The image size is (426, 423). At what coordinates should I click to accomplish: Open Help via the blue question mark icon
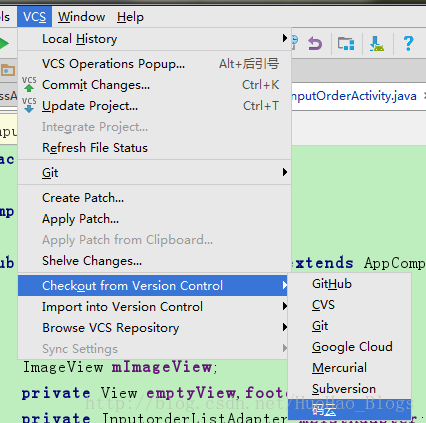pos(408,43)
